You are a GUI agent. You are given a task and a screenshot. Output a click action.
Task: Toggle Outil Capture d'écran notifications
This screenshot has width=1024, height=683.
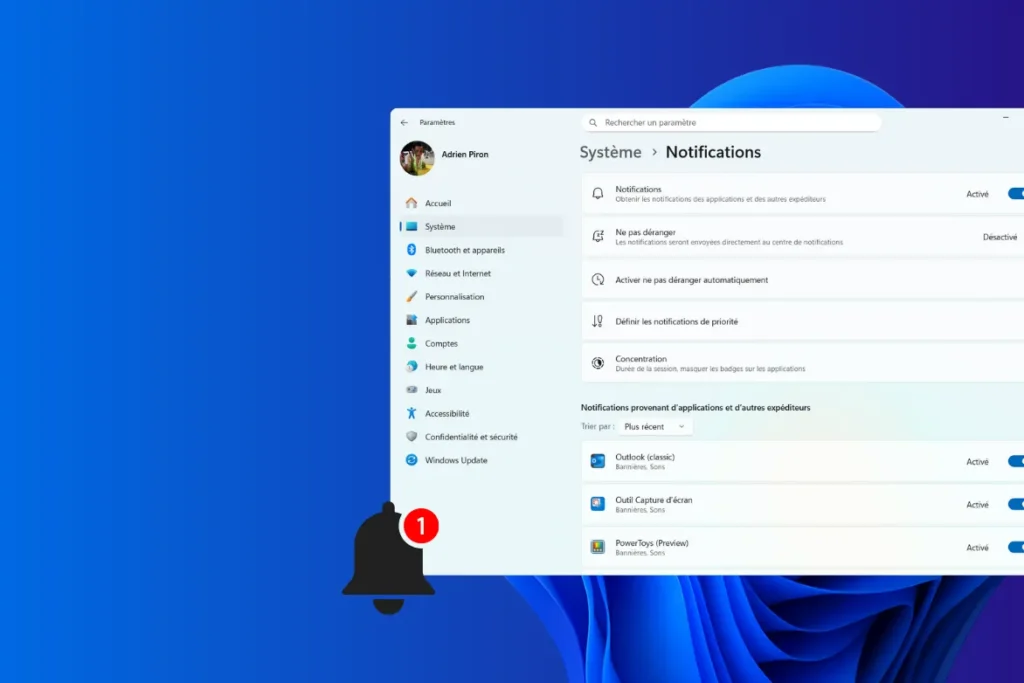[x=1016, y=504]
